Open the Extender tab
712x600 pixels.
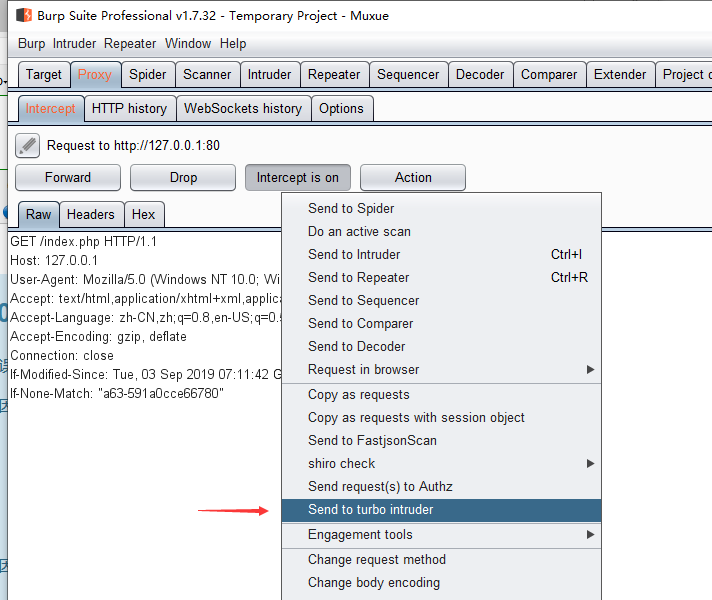[x=620, y=74]
